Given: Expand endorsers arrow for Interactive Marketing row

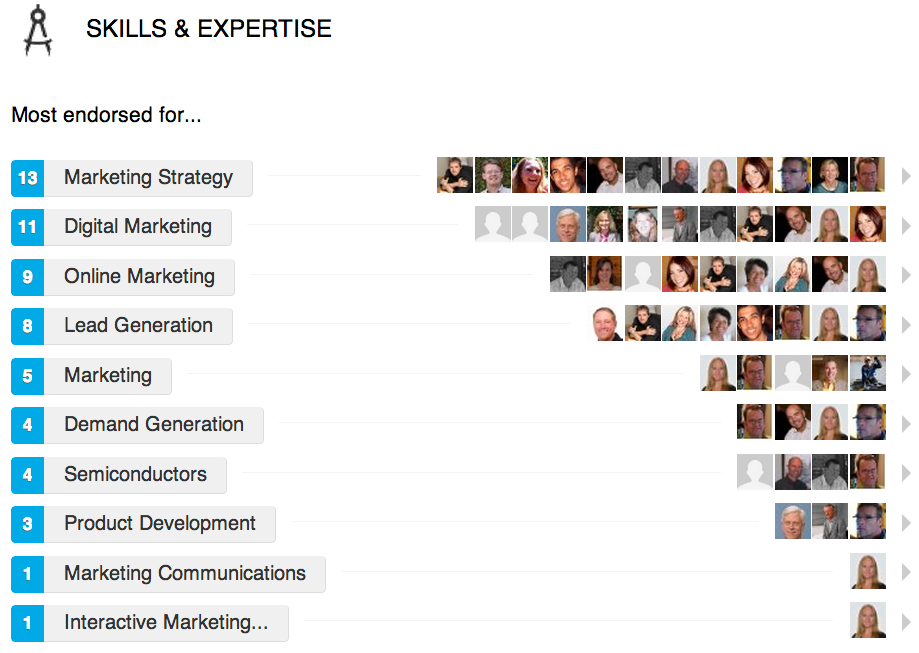Looking at the screenshot, I should (x=906, y=621).
